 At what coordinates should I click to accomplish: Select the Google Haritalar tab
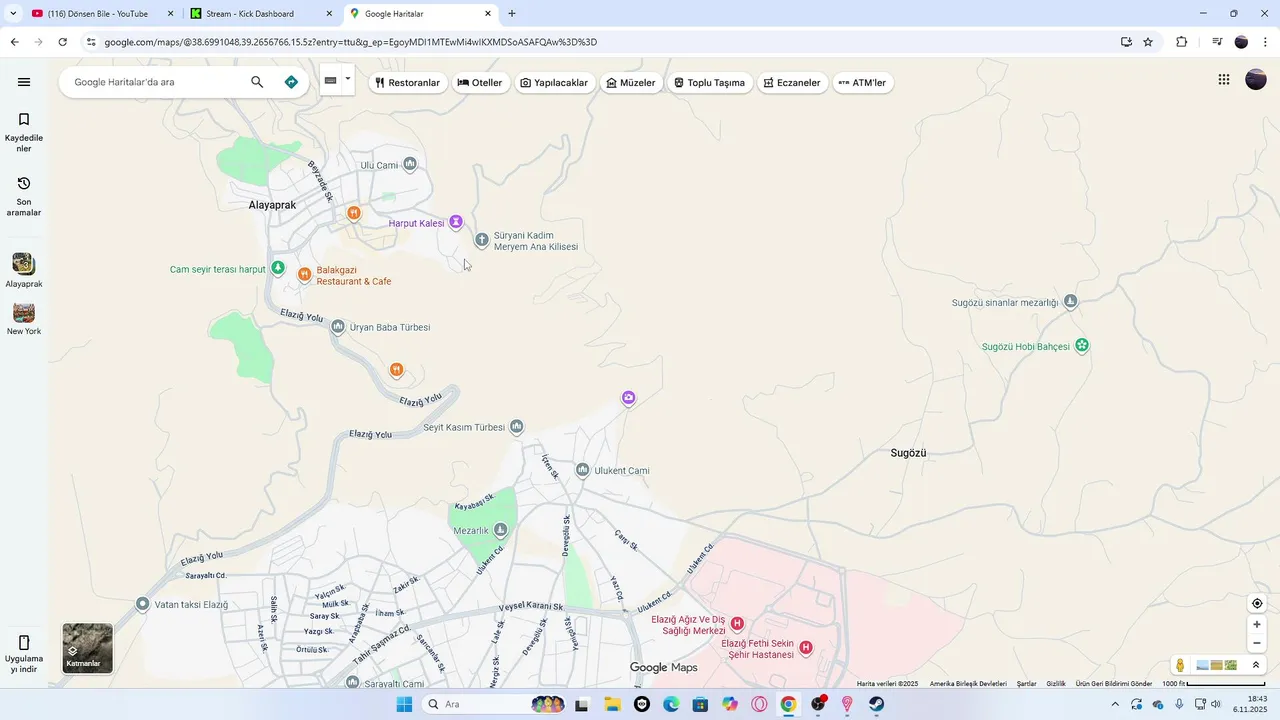click(x=421, y=14)
